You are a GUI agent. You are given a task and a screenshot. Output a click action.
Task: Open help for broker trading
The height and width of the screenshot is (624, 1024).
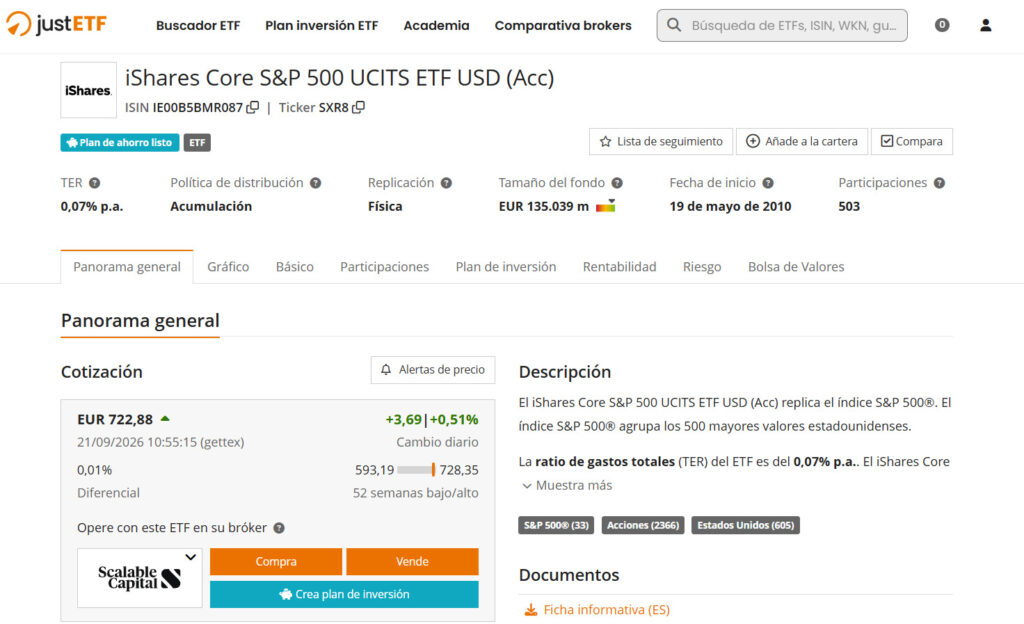coord(279,527)
